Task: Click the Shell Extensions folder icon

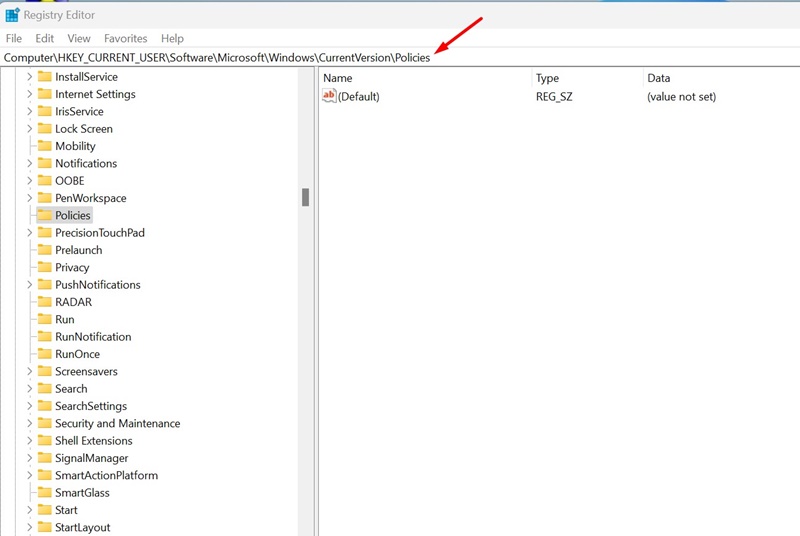Action: (x=45, y=441)
